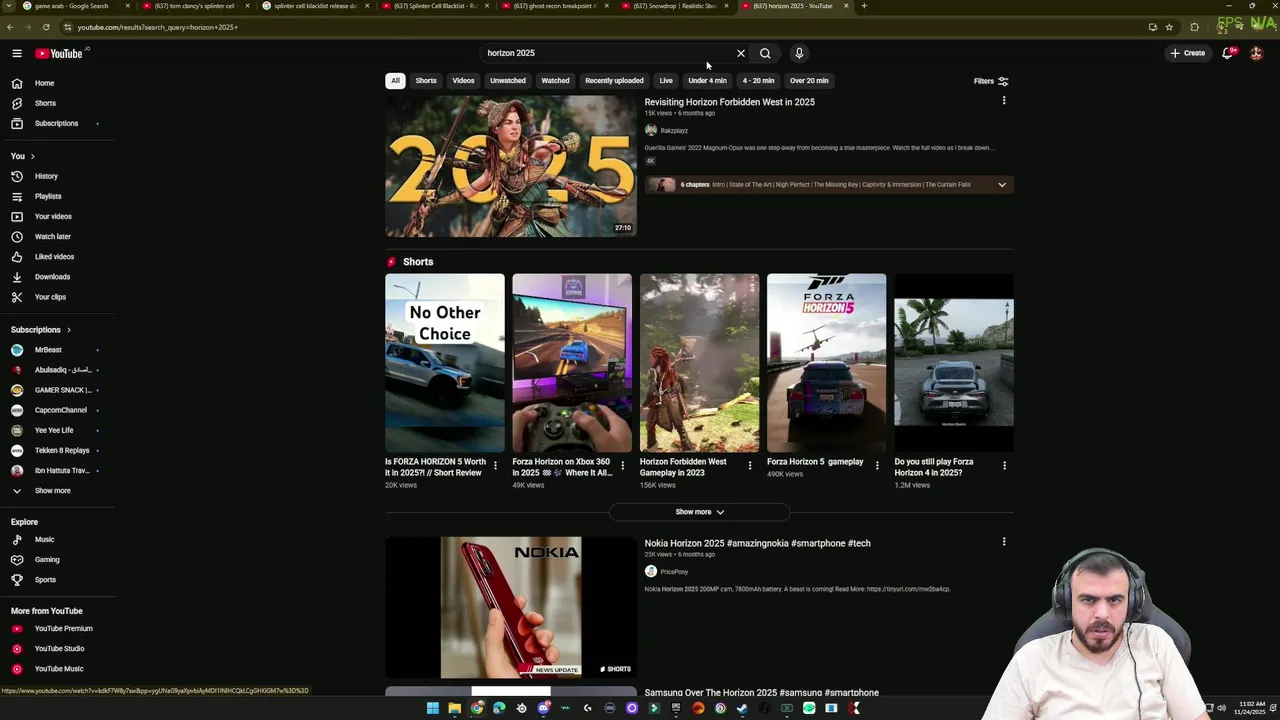Screen dimensions: 1280x720
Task: Open options for Horizon Forbidden West short
Action: (x=750, y=465)
